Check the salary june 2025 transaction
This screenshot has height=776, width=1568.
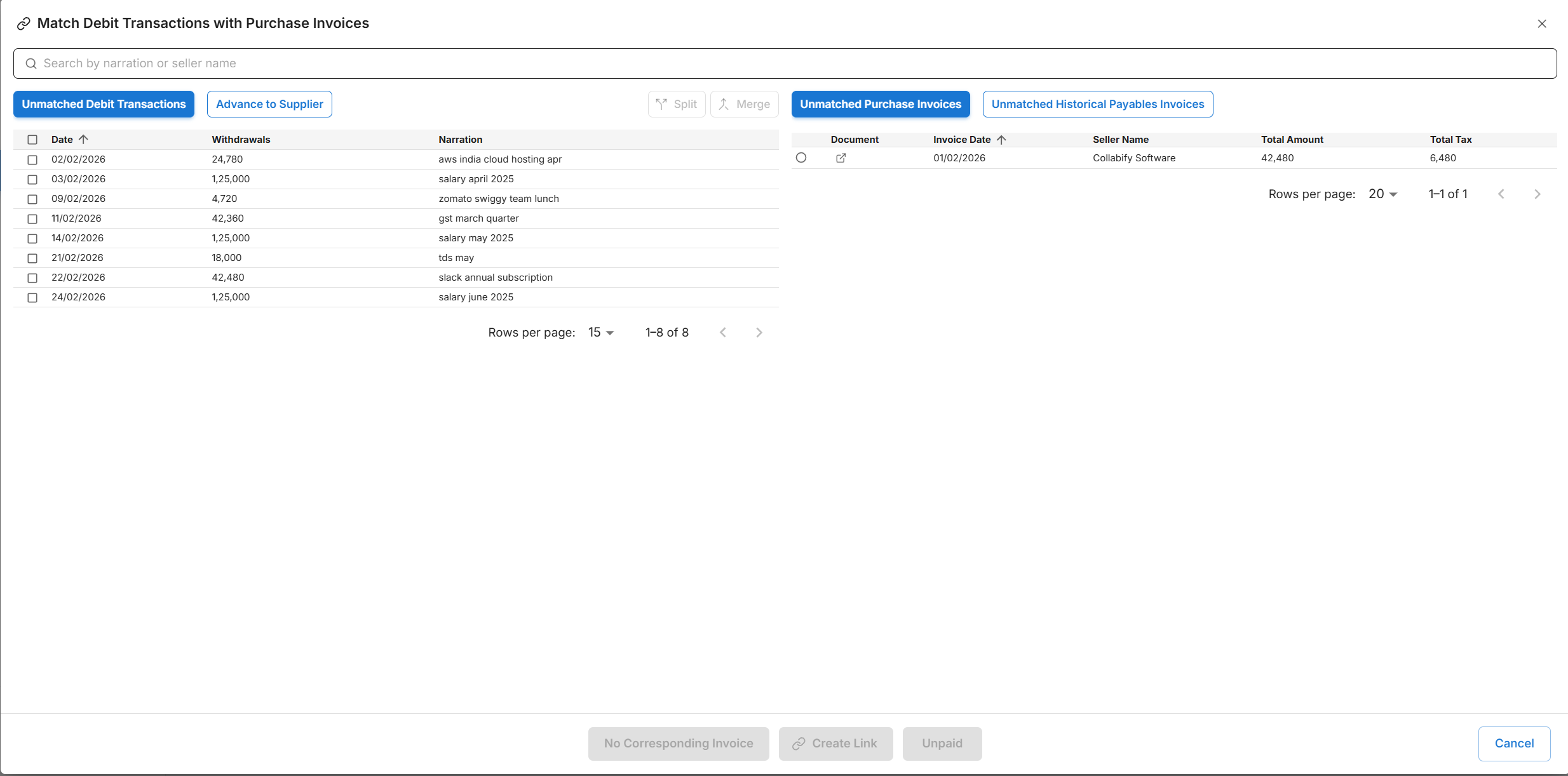click(x=32, y=298)
